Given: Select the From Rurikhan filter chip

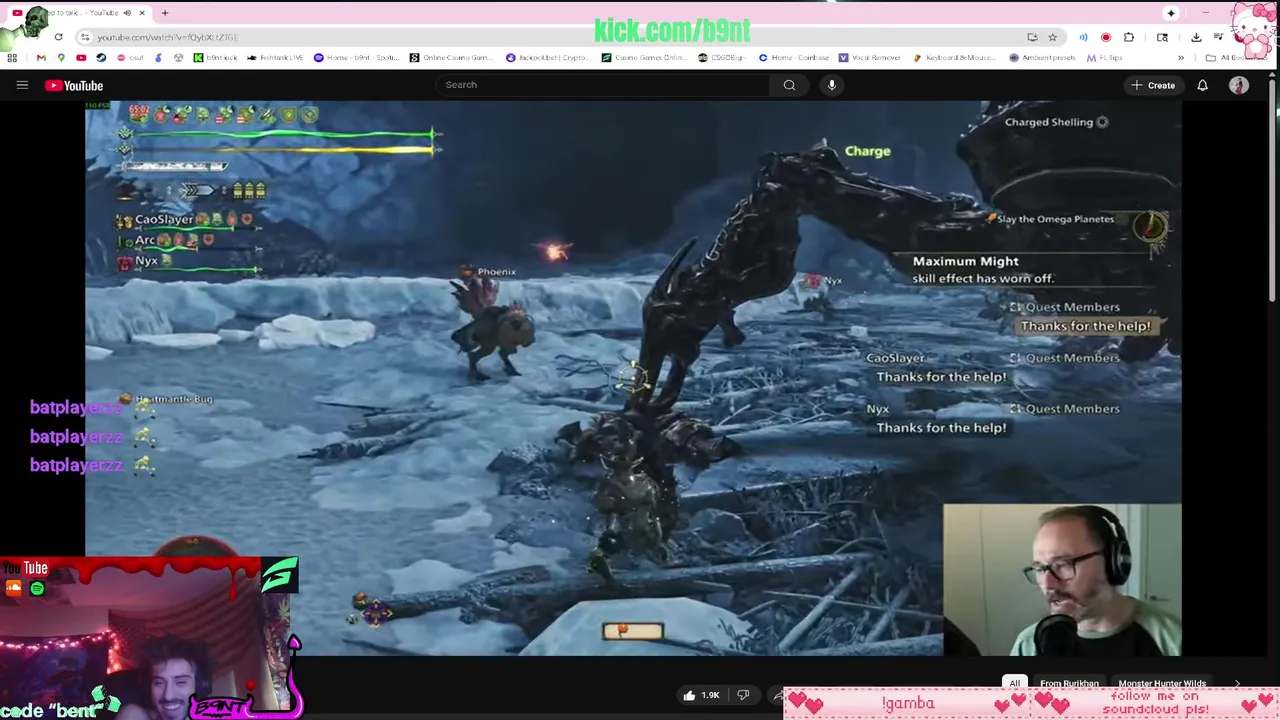Looking at the screenshot, I should (1069, 683).
